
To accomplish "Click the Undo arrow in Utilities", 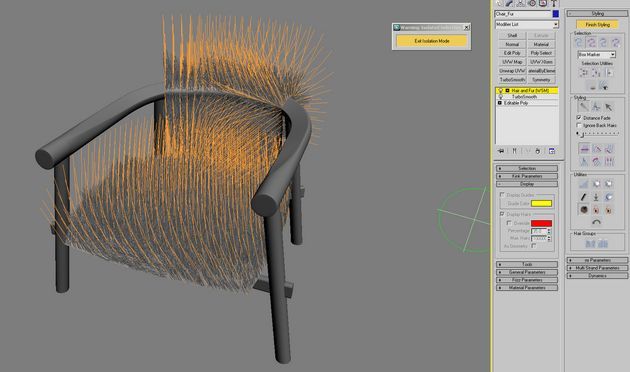I will tap(596, 221).
